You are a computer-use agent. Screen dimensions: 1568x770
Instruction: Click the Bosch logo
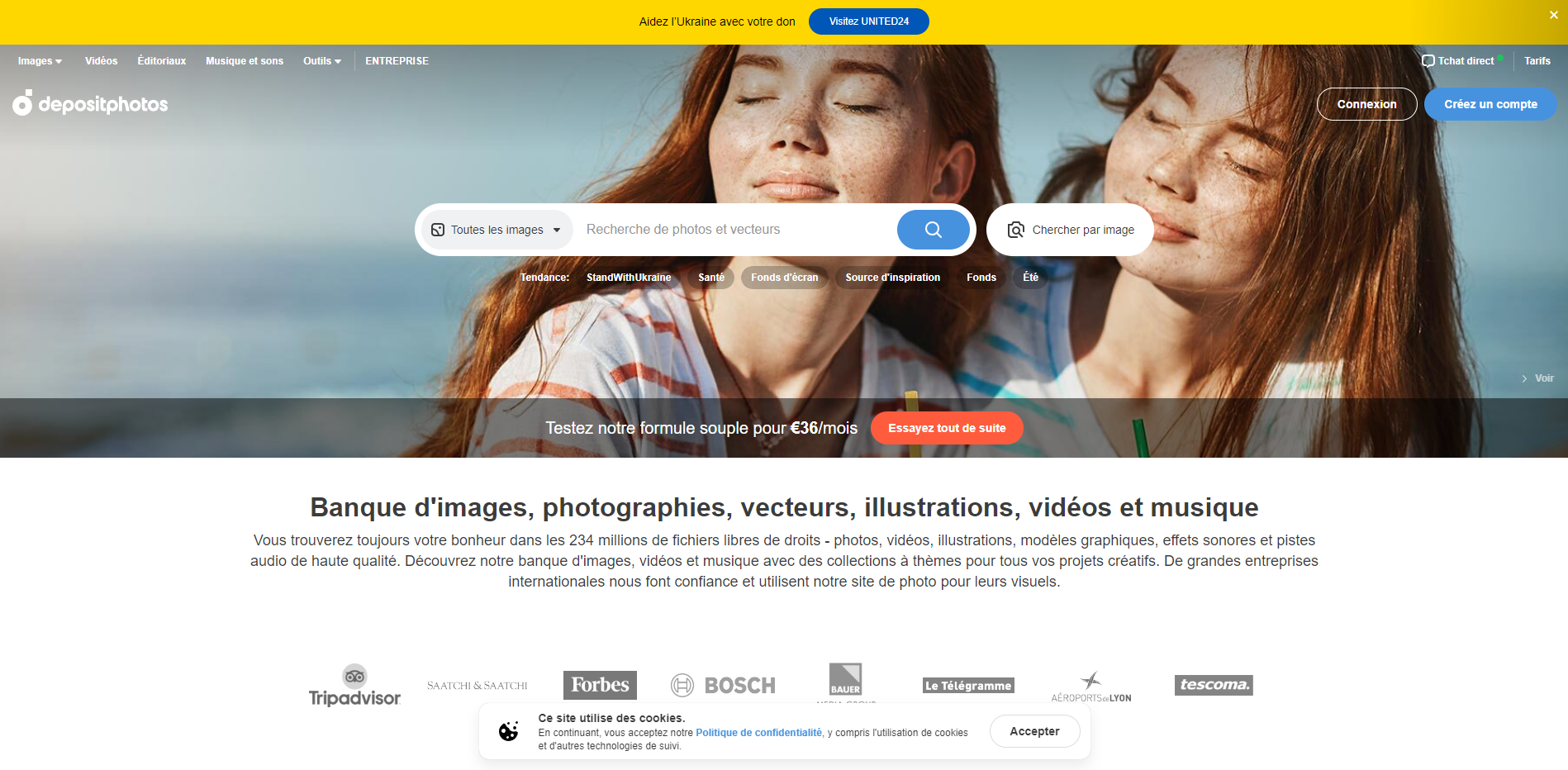(723, 685)
